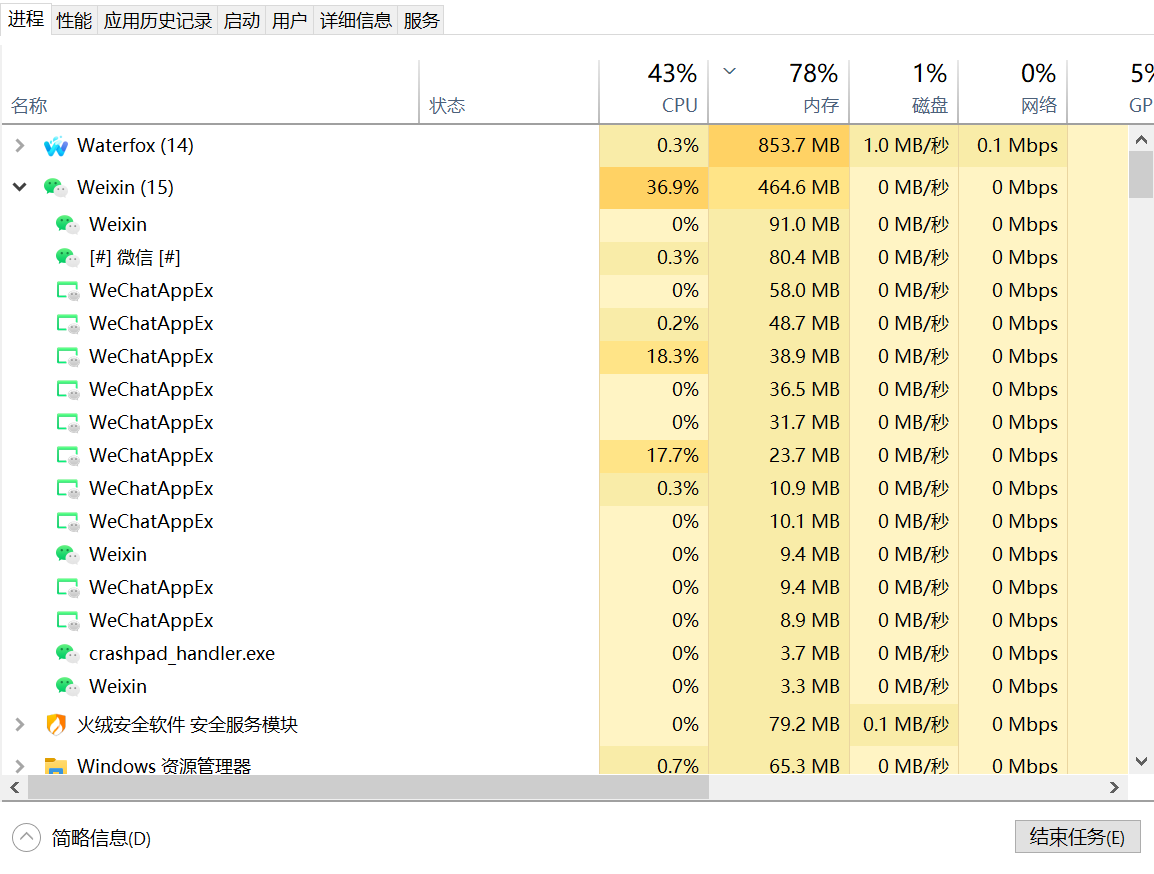Sort by the 名称 column header
Viewport: 1154px width, 874px height.
click(210, 91)
